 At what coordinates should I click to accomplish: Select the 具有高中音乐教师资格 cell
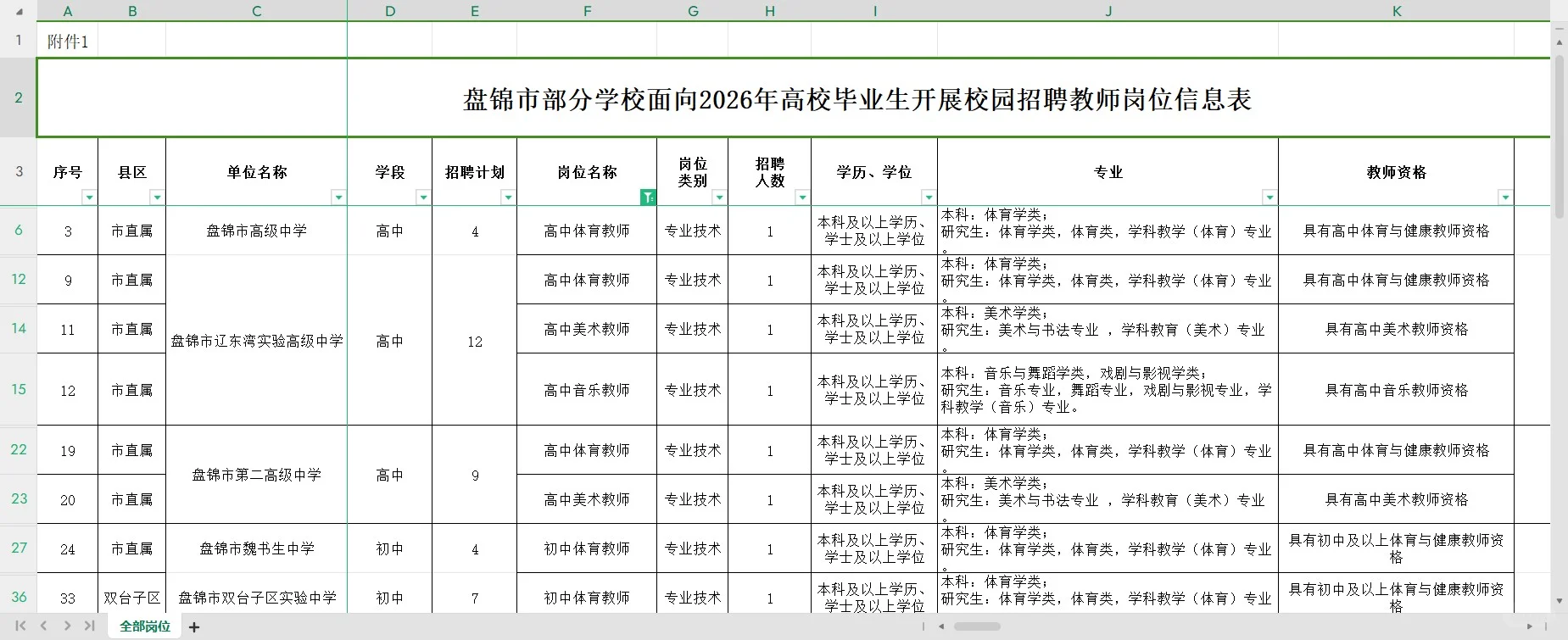pyautogui.click(x=1397, y=390)
